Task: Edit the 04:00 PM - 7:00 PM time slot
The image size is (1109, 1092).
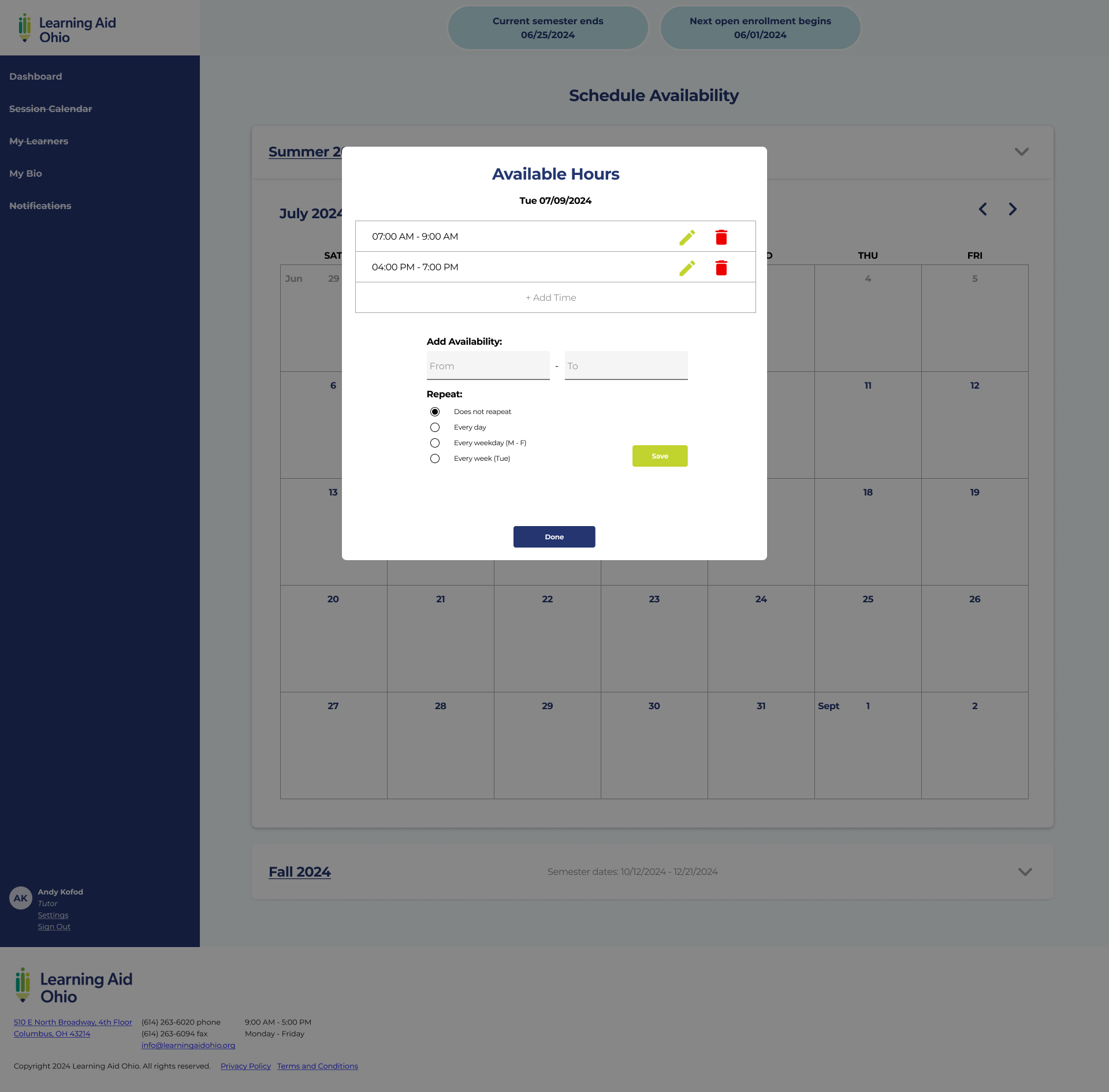Action: 687,267
